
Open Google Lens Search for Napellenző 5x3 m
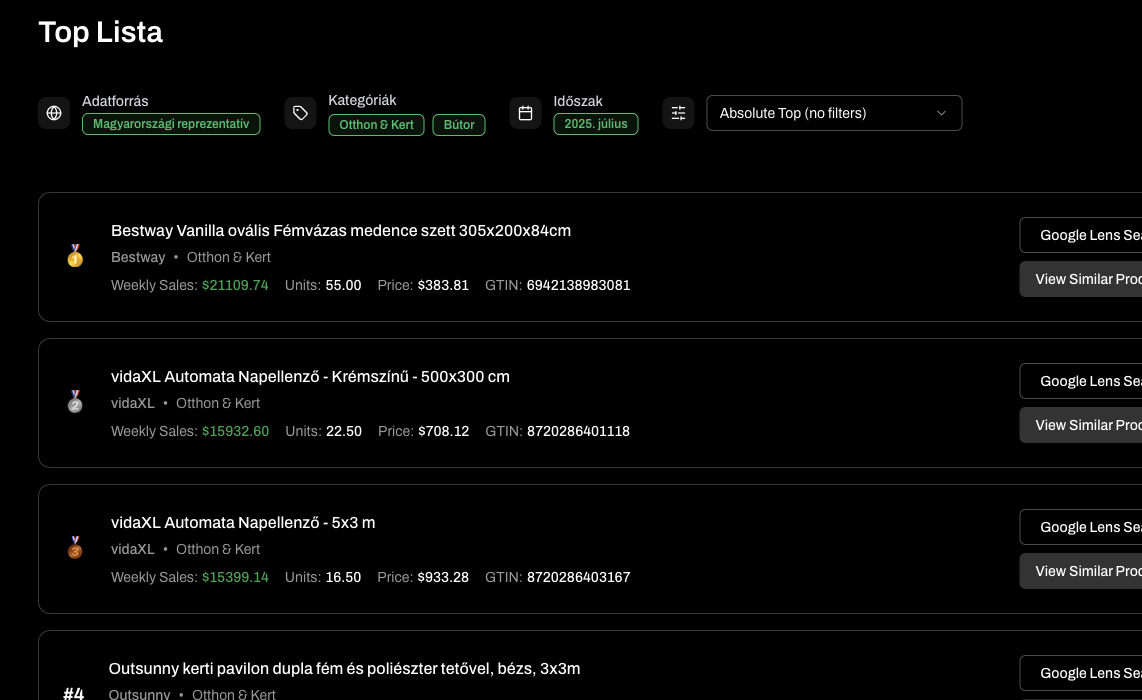pos(1081,527)
